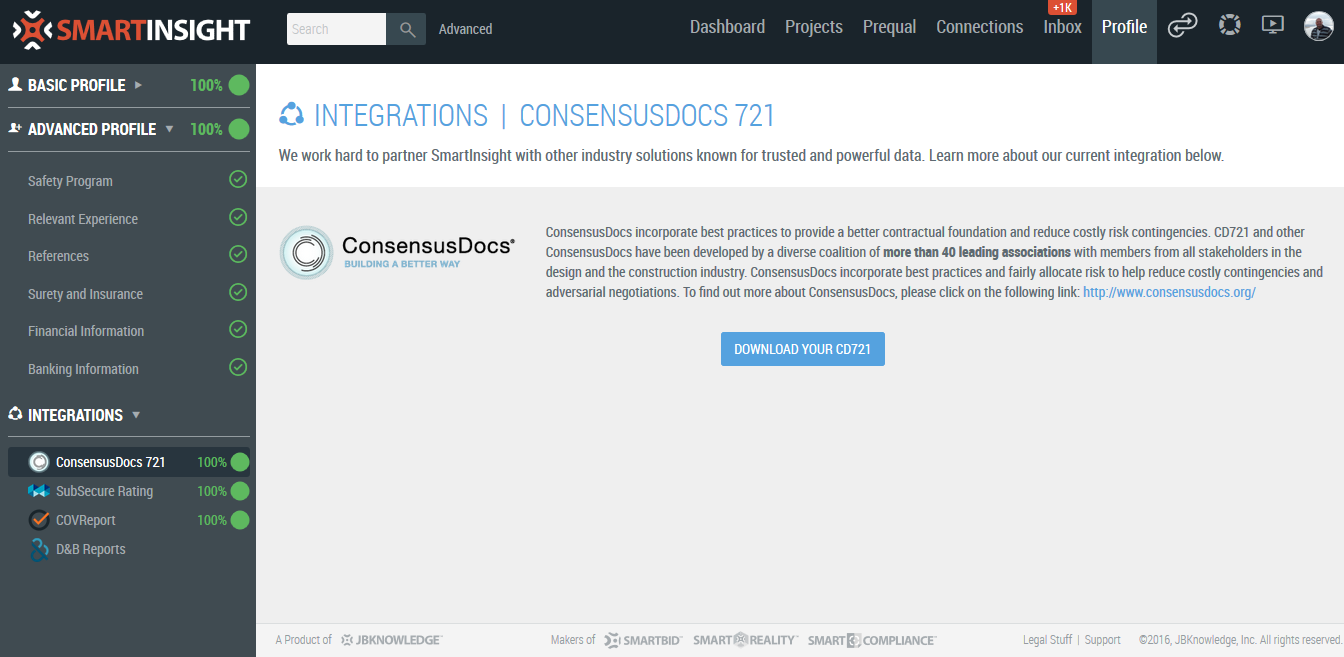Click the Integrations sidebar heading text
Viewport: 1344px width, 657px height.
click(75, 415)
